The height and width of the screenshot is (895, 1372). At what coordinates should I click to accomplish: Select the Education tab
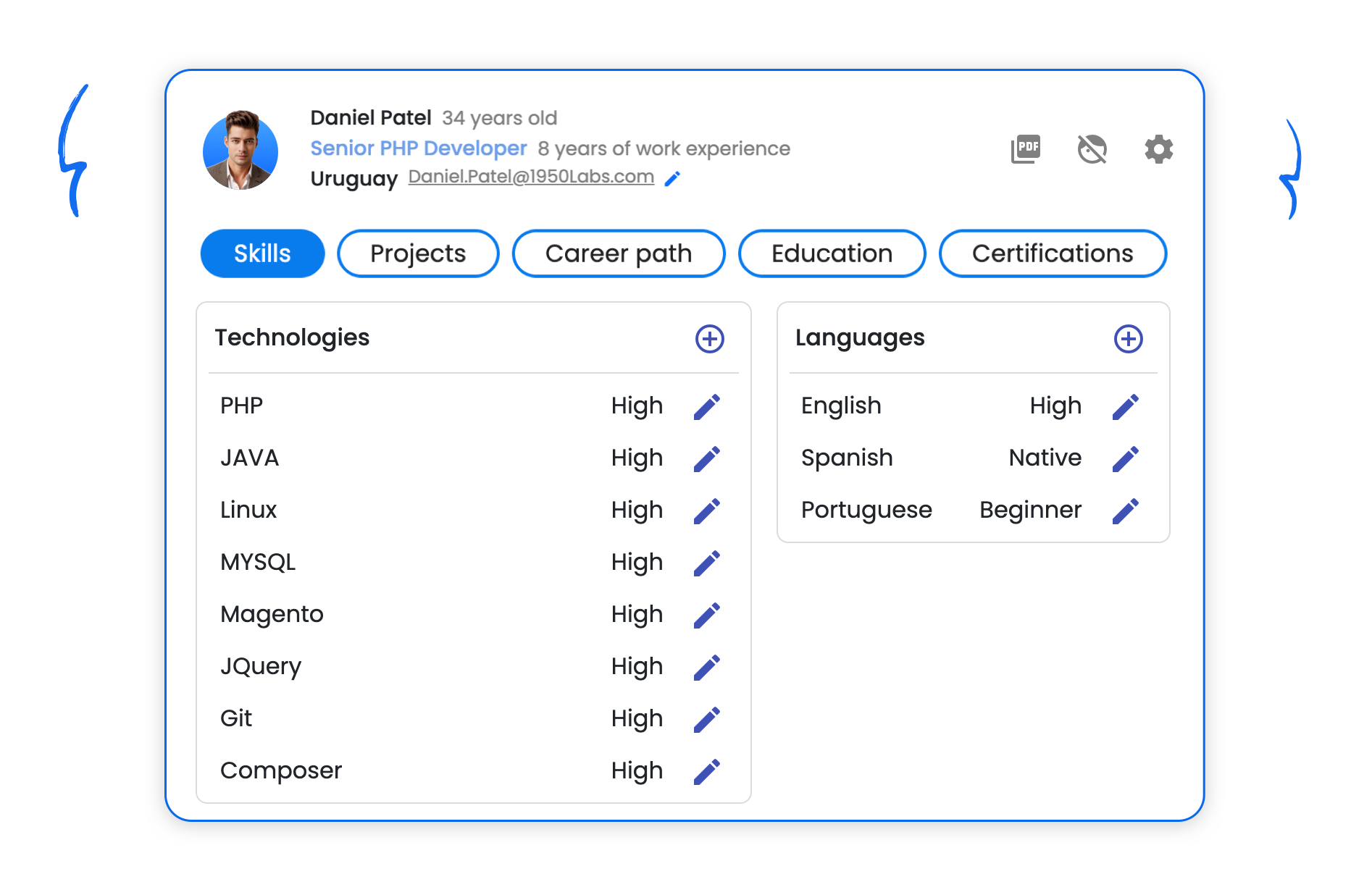coord(832,253)
